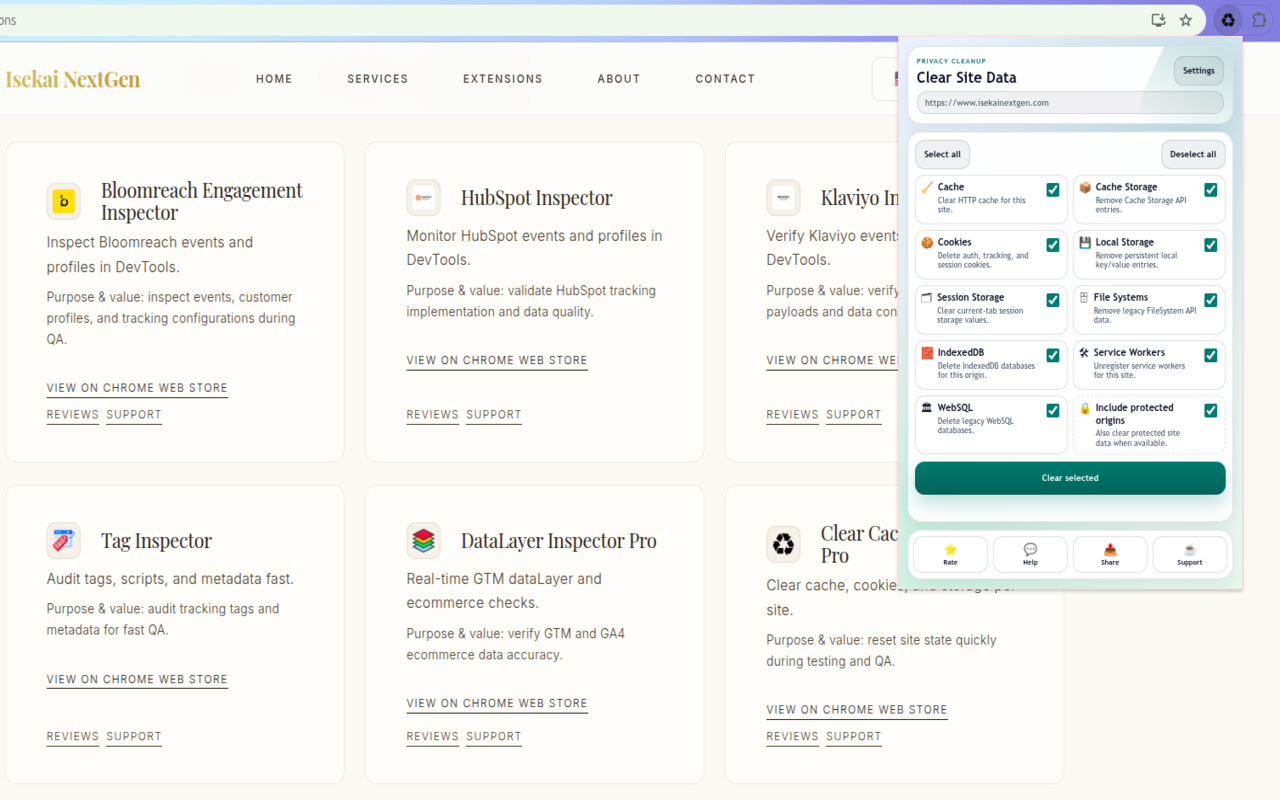The width and height of the screenshot is (1280, 800).
Task: Click the cabinet icon beside File Systems
Action: click(1084, 297)
